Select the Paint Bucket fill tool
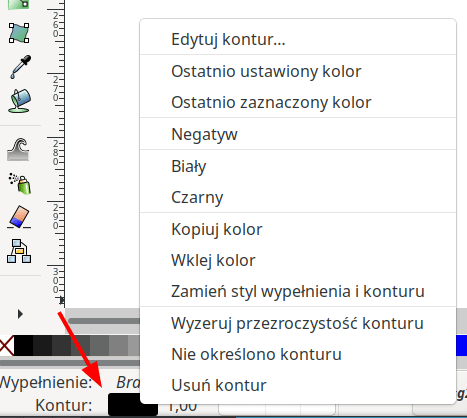The height and width of the screenshot is (418, 467). pyautogui.click(x=20, y=101)
